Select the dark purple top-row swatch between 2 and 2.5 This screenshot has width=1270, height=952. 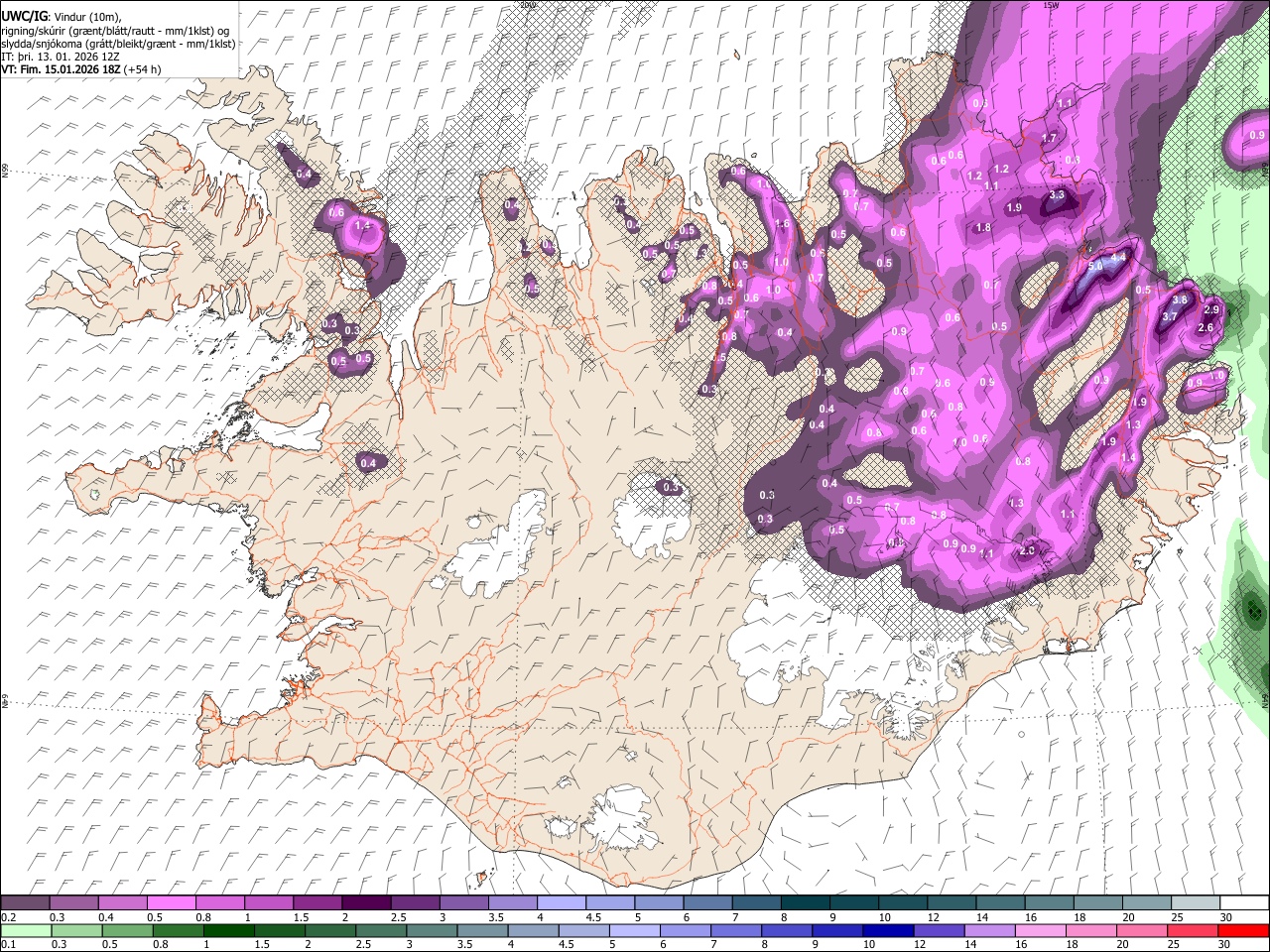point(365,903)
